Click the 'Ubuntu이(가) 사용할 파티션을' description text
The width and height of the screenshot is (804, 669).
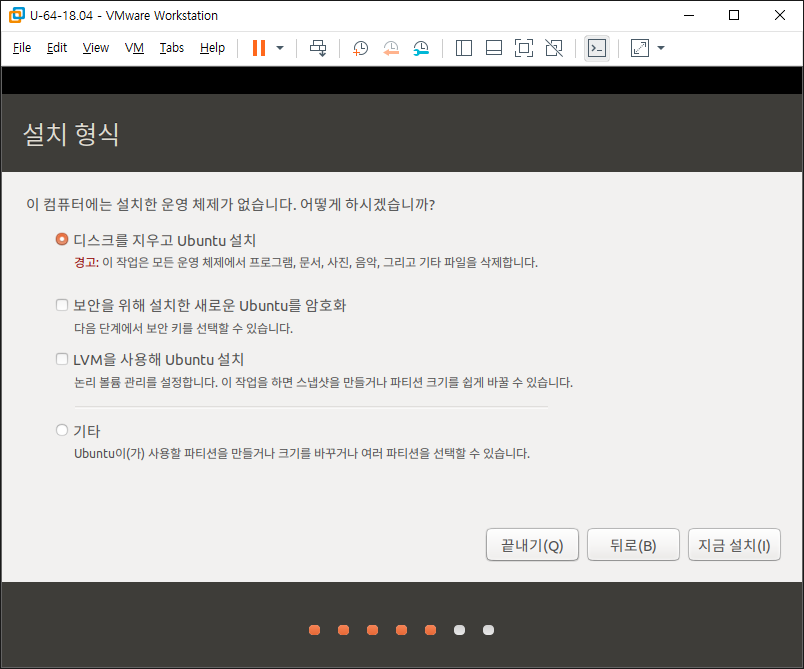tap(302, 454)
